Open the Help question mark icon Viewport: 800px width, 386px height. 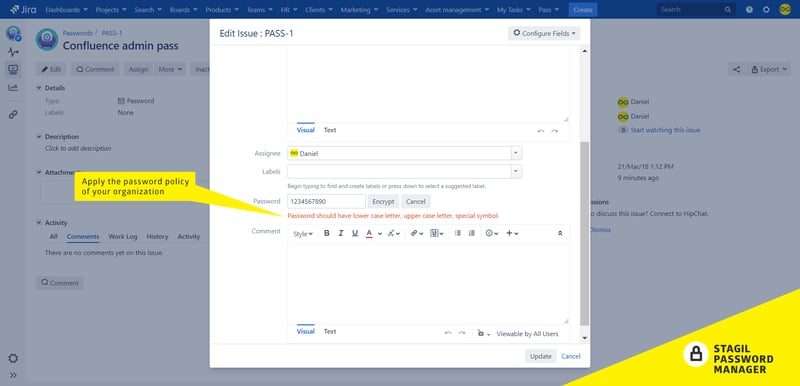tap(749, 10)
